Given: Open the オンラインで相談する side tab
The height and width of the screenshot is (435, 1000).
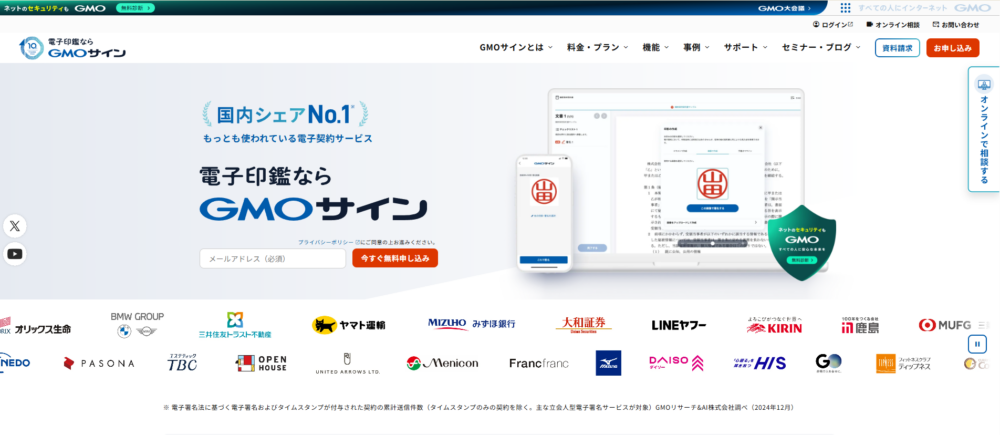Looking at the screenshot, I should pos(983,129).
